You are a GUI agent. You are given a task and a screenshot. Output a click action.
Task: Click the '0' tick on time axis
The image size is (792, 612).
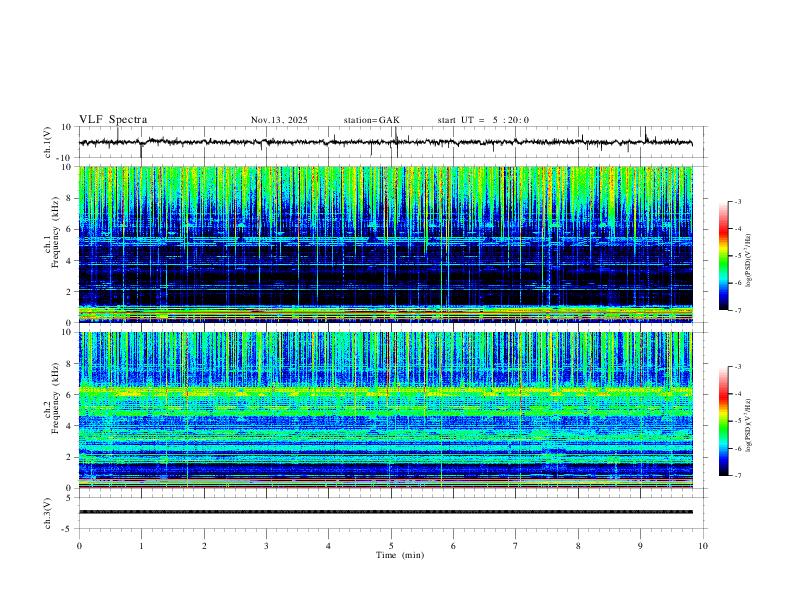[79, 546]
